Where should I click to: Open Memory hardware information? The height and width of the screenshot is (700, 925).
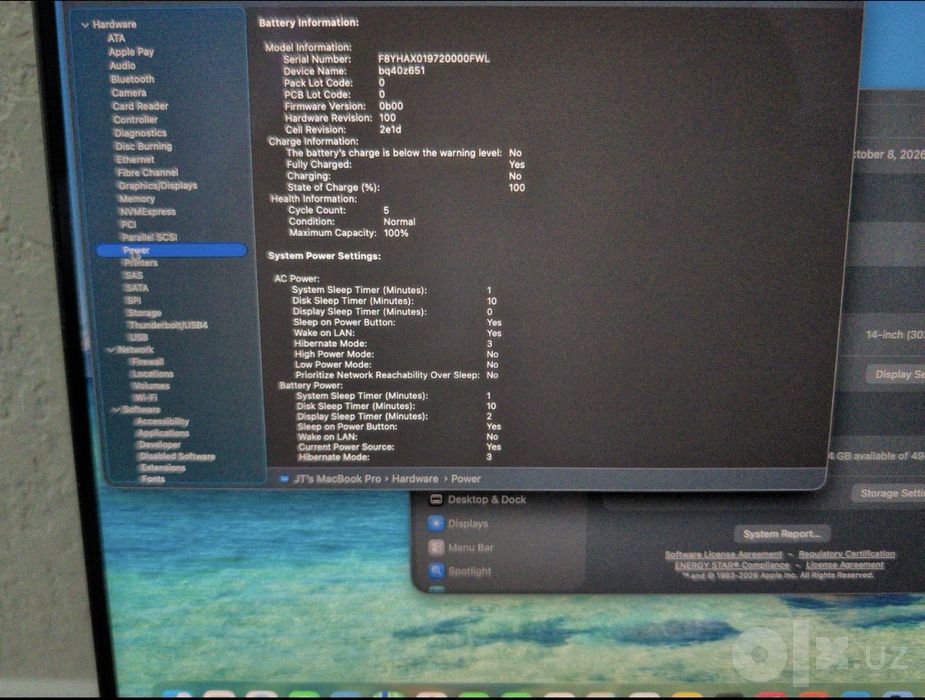137,199
